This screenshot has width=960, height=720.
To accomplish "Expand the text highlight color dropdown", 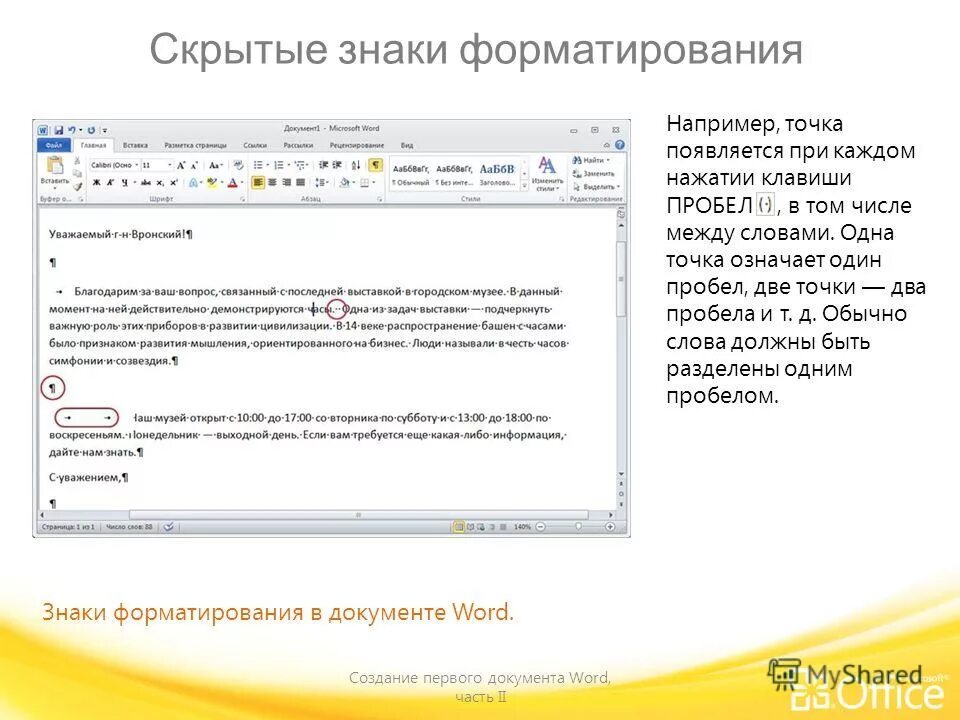I will click(x=221, y=183).
